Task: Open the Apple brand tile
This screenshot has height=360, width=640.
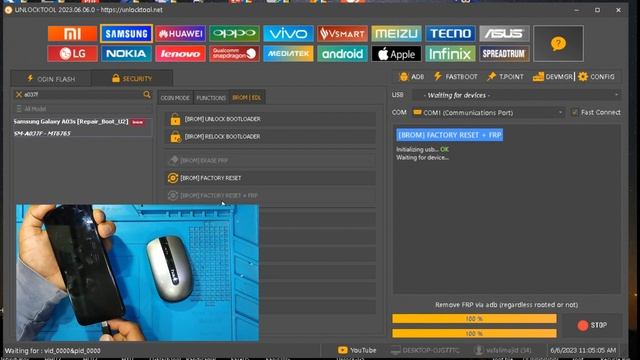Action: tap(396, 53)
